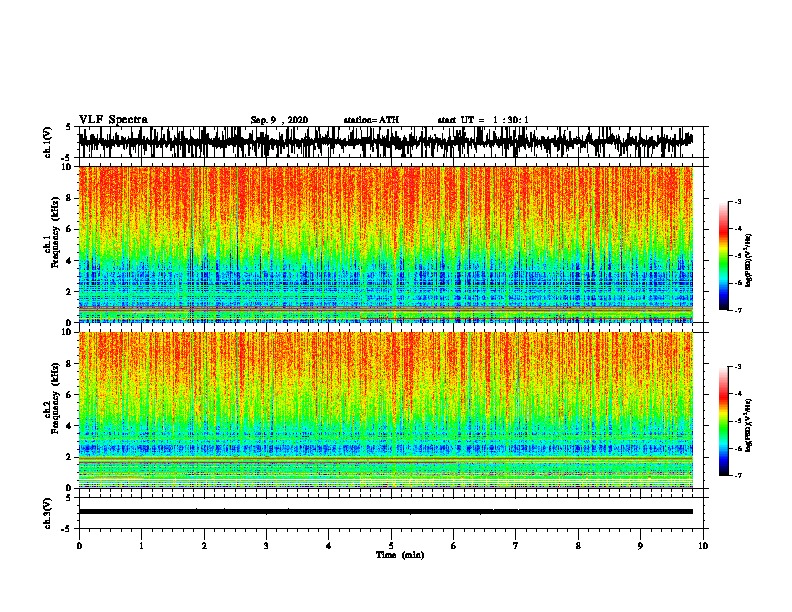The height and width of the screenshot is (612, 792).
Task: Click the "2" kHz tick on ch.2 frequency axis
Action: (x=70, y=457)
